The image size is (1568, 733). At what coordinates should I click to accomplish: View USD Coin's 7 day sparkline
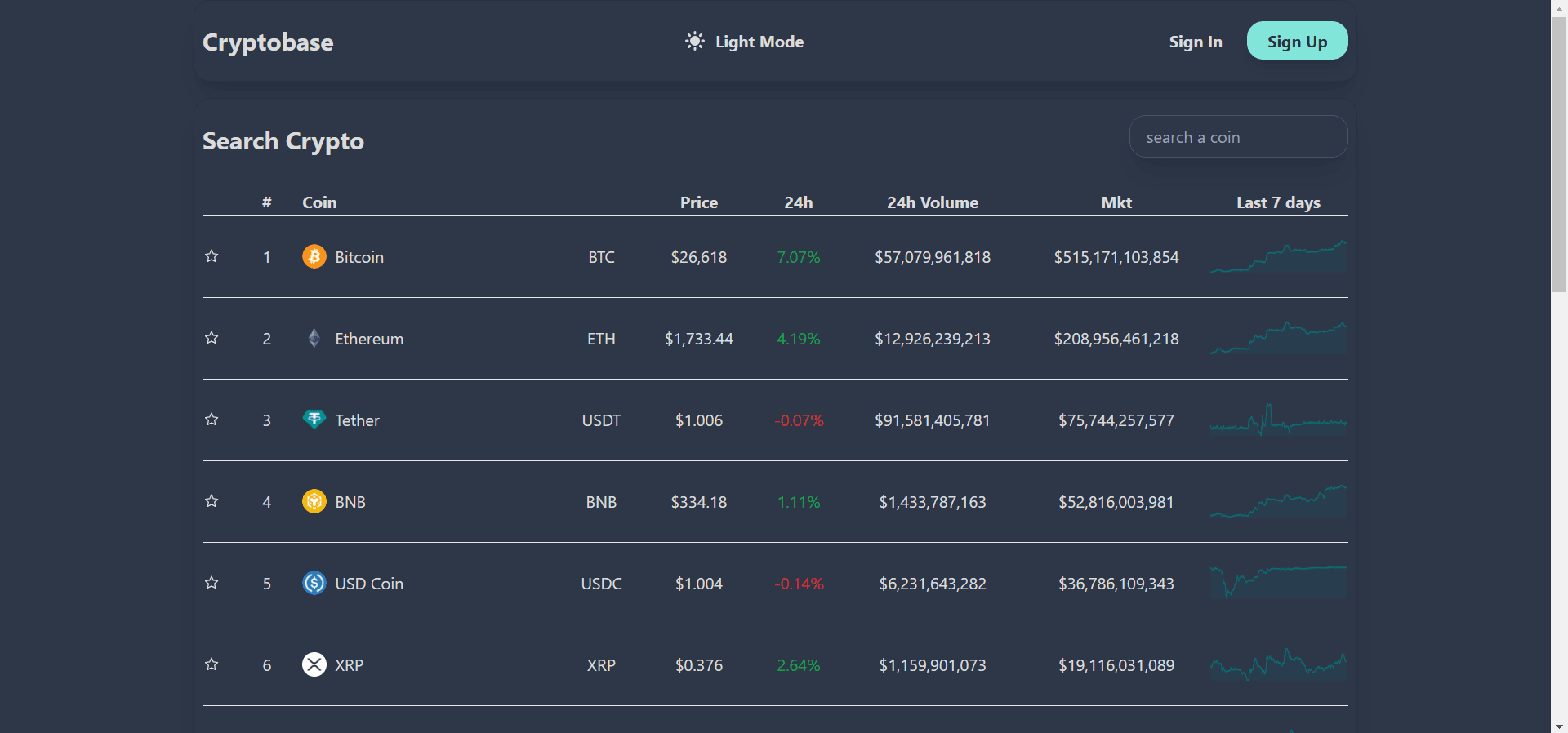click(1278, 583)
